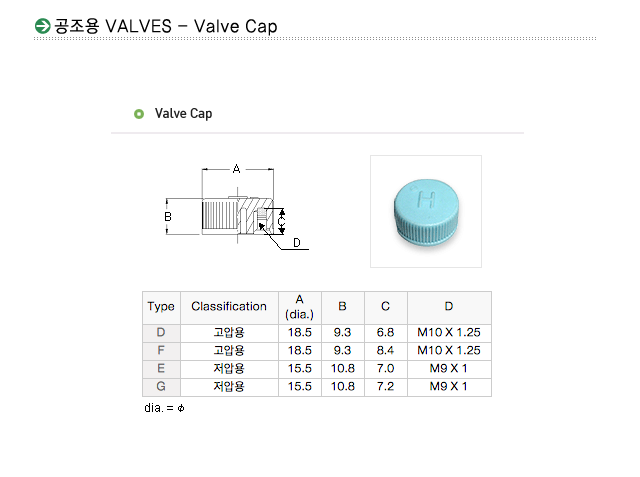
Task: Click the 8.4 value in column C
Action: coord(385,350)
